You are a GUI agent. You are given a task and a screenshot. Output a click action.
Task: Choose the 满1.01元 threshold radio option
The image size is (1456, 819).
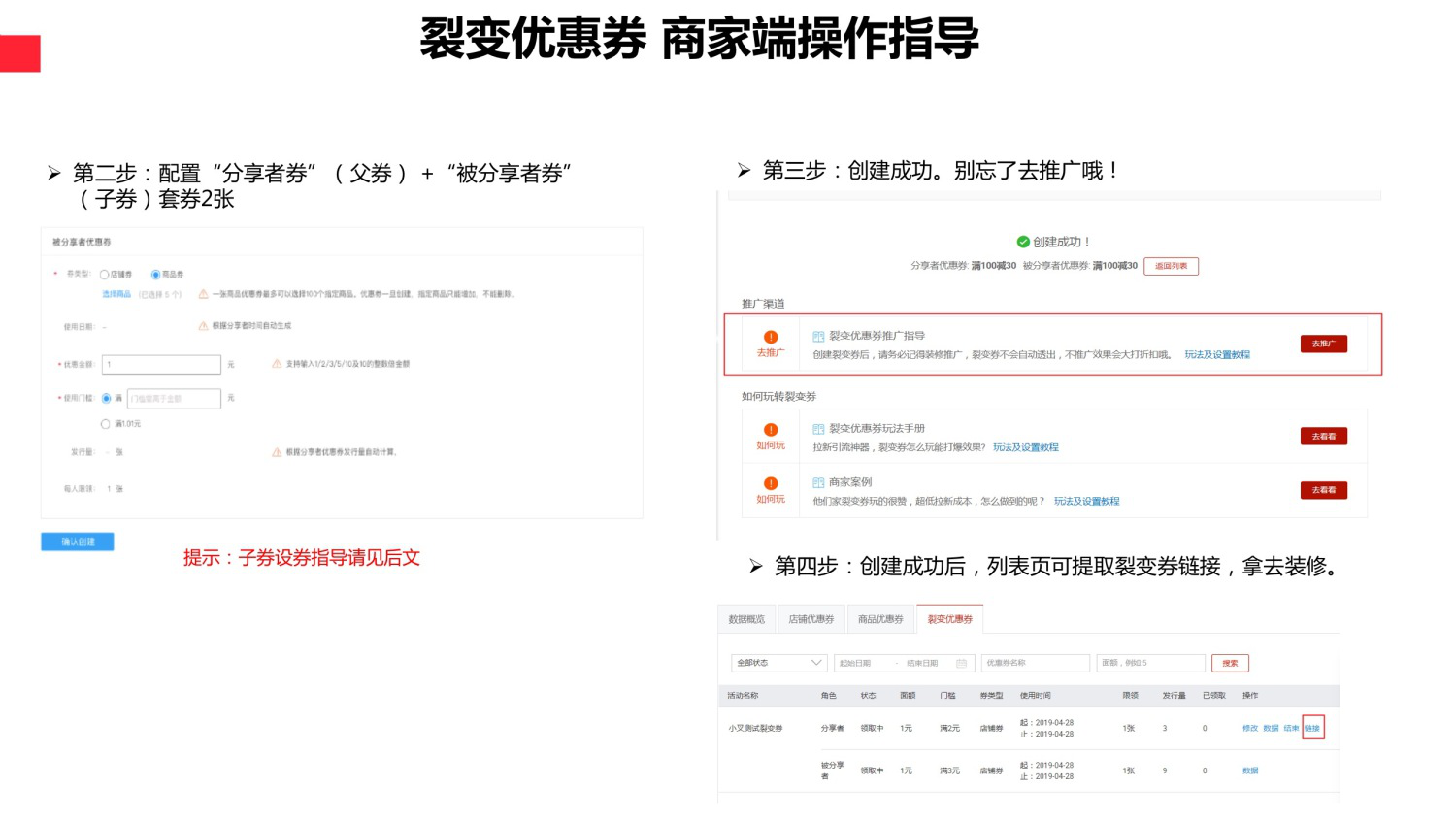click(x=106, y=424)
